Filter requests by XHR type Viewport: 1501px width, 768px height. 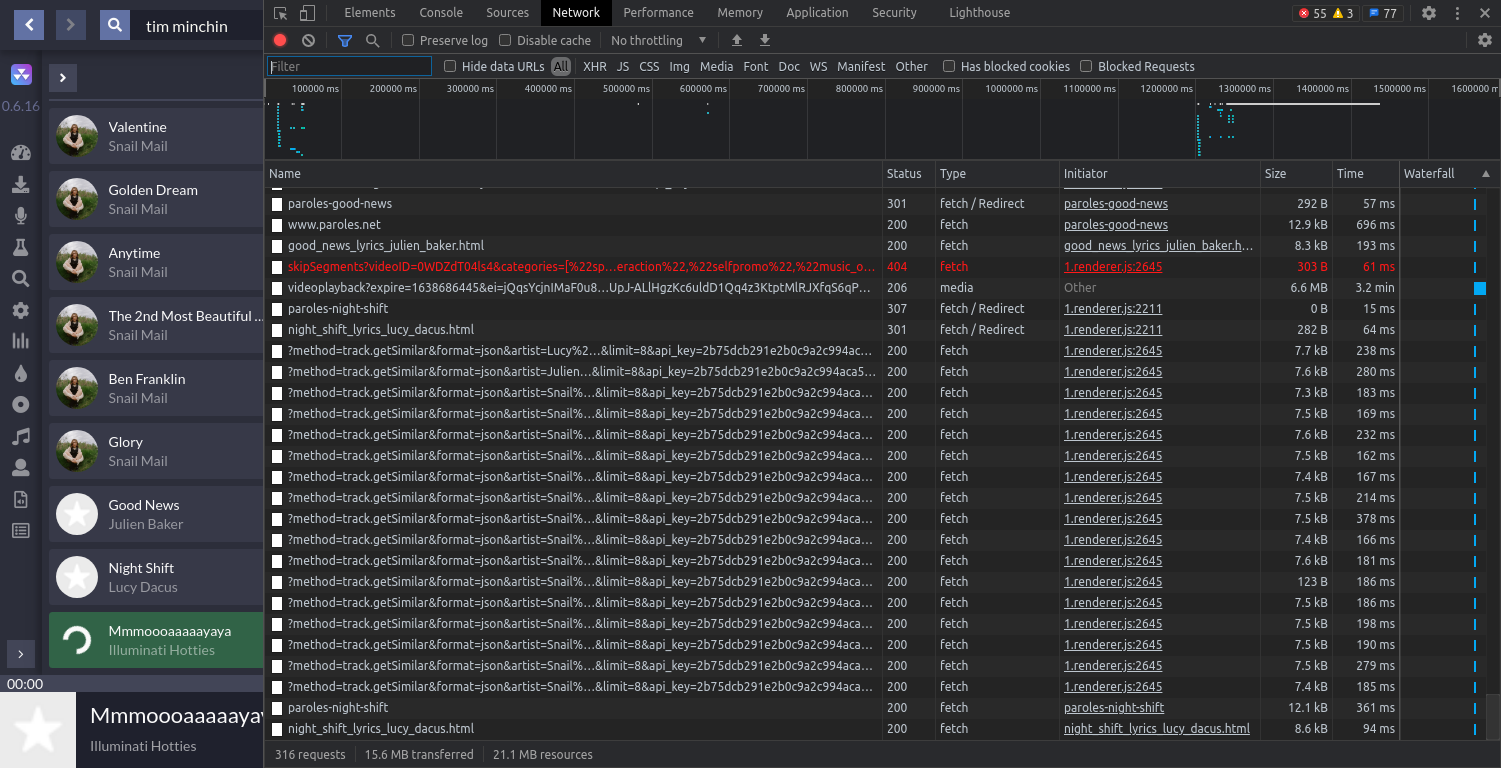click(594, 66)
